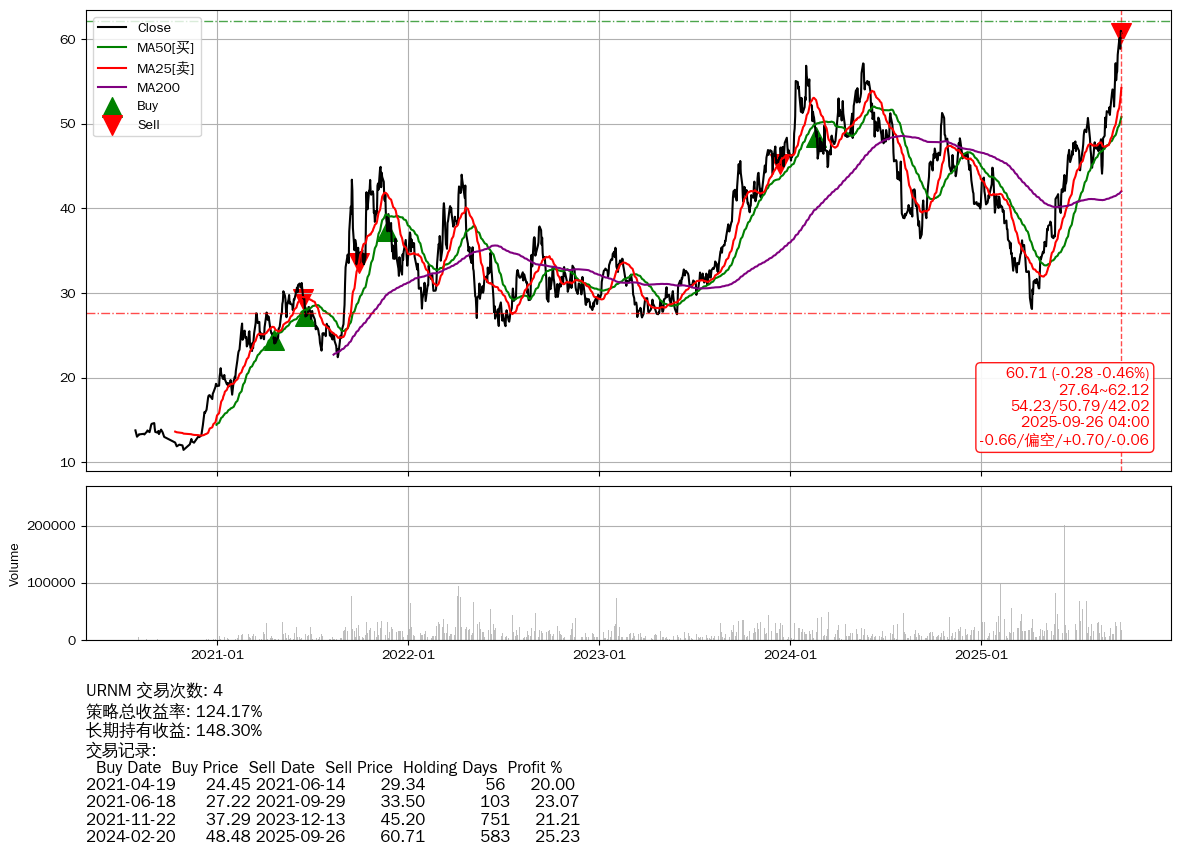Click the Profit % column header
1180x855 pixels.
(534, 768)
